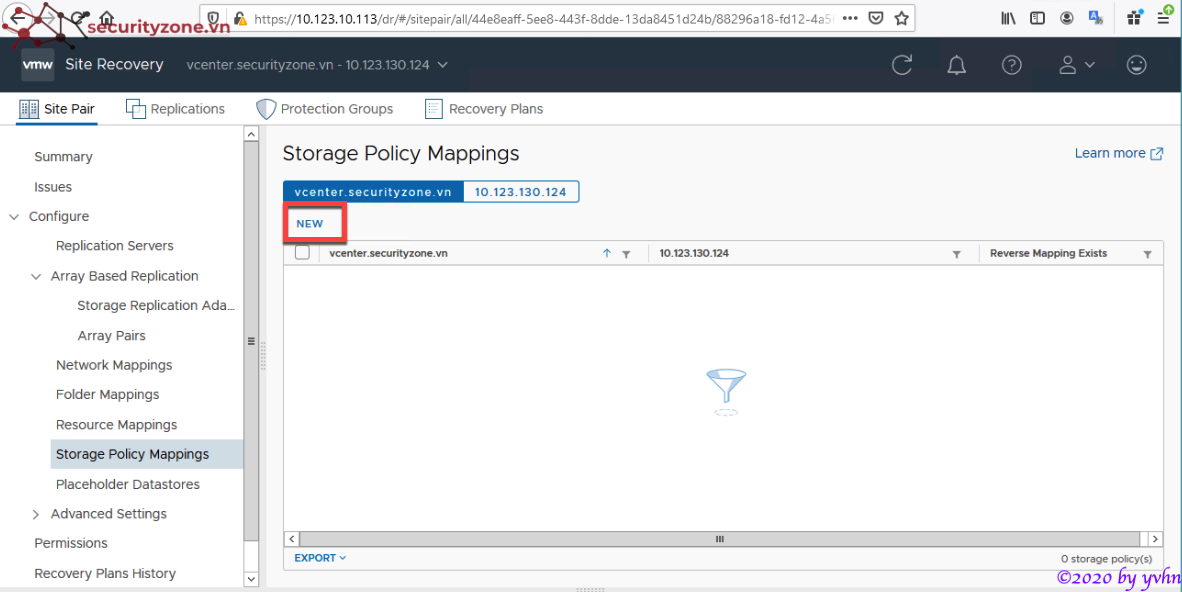Sort by vcenter.securityzone.vn column arrow
1182x592 pixels.
coord(607,254)
